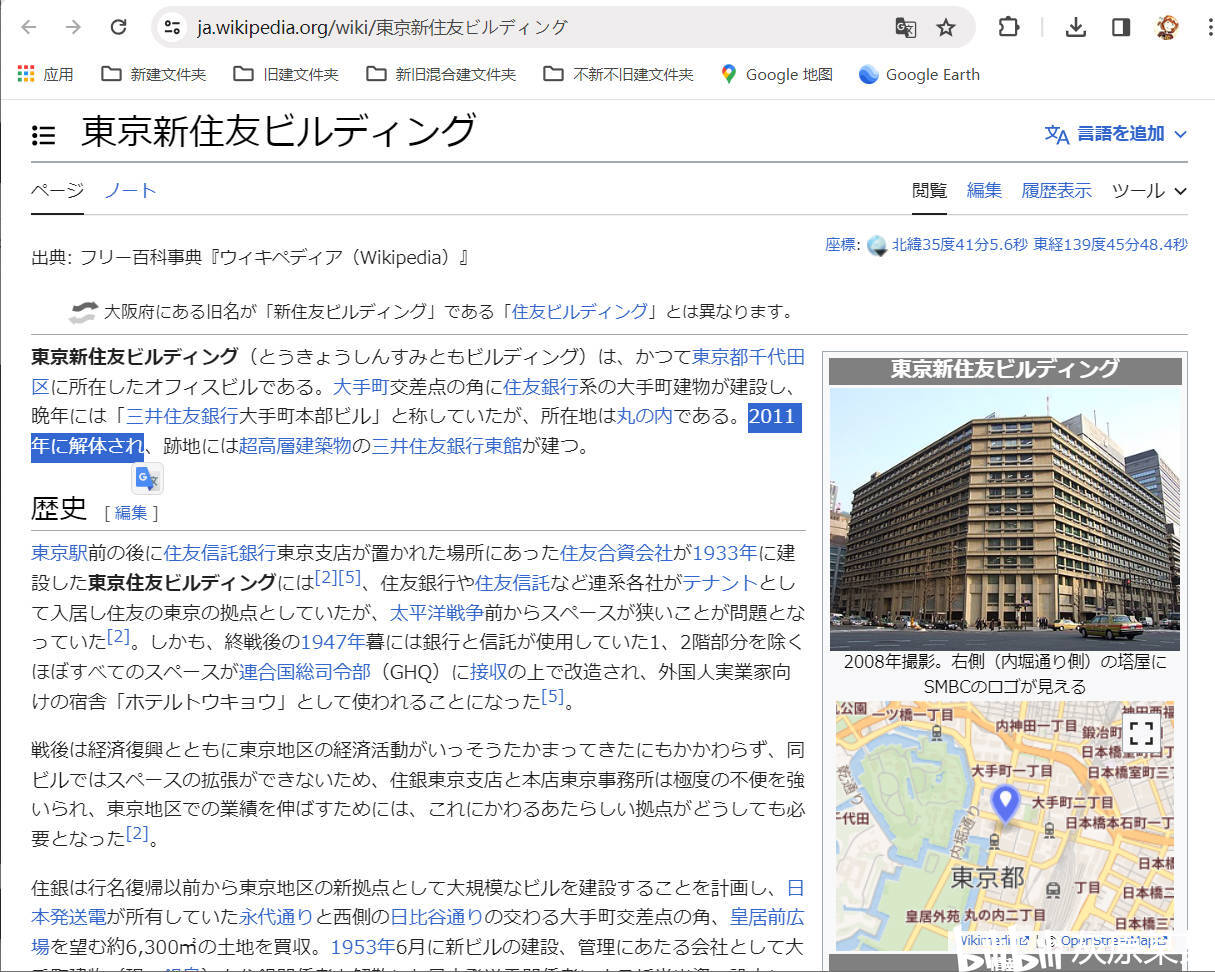Open the 東京駅 link
This screenshot has height=972, width=1215.
tap(59, 553)
